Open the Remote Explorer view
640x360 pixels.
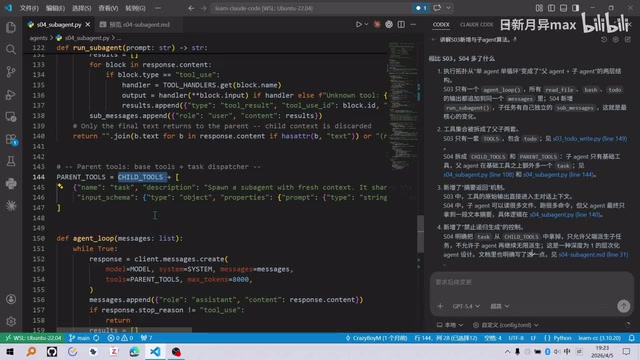click(x=11, y=117)
